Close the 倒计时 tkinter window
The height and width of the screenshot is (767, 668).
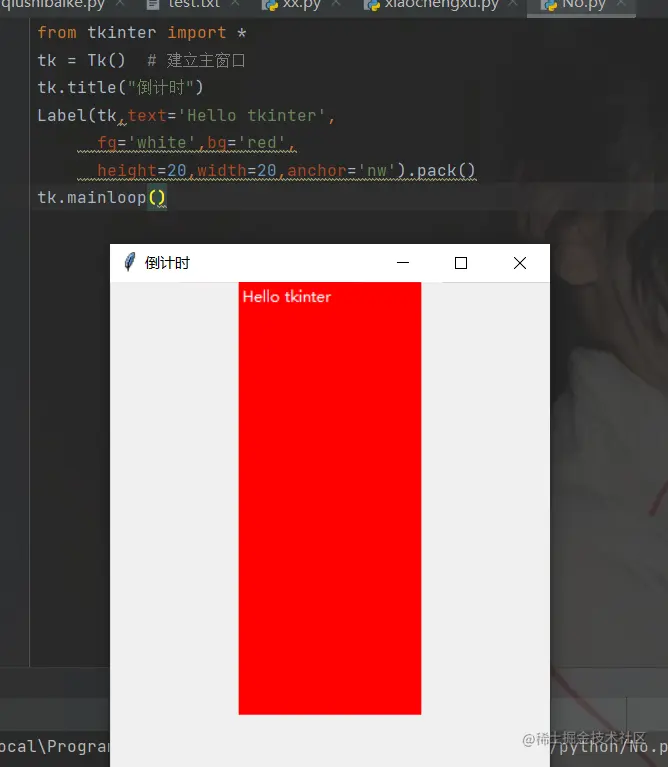click(x=520, y=263)
